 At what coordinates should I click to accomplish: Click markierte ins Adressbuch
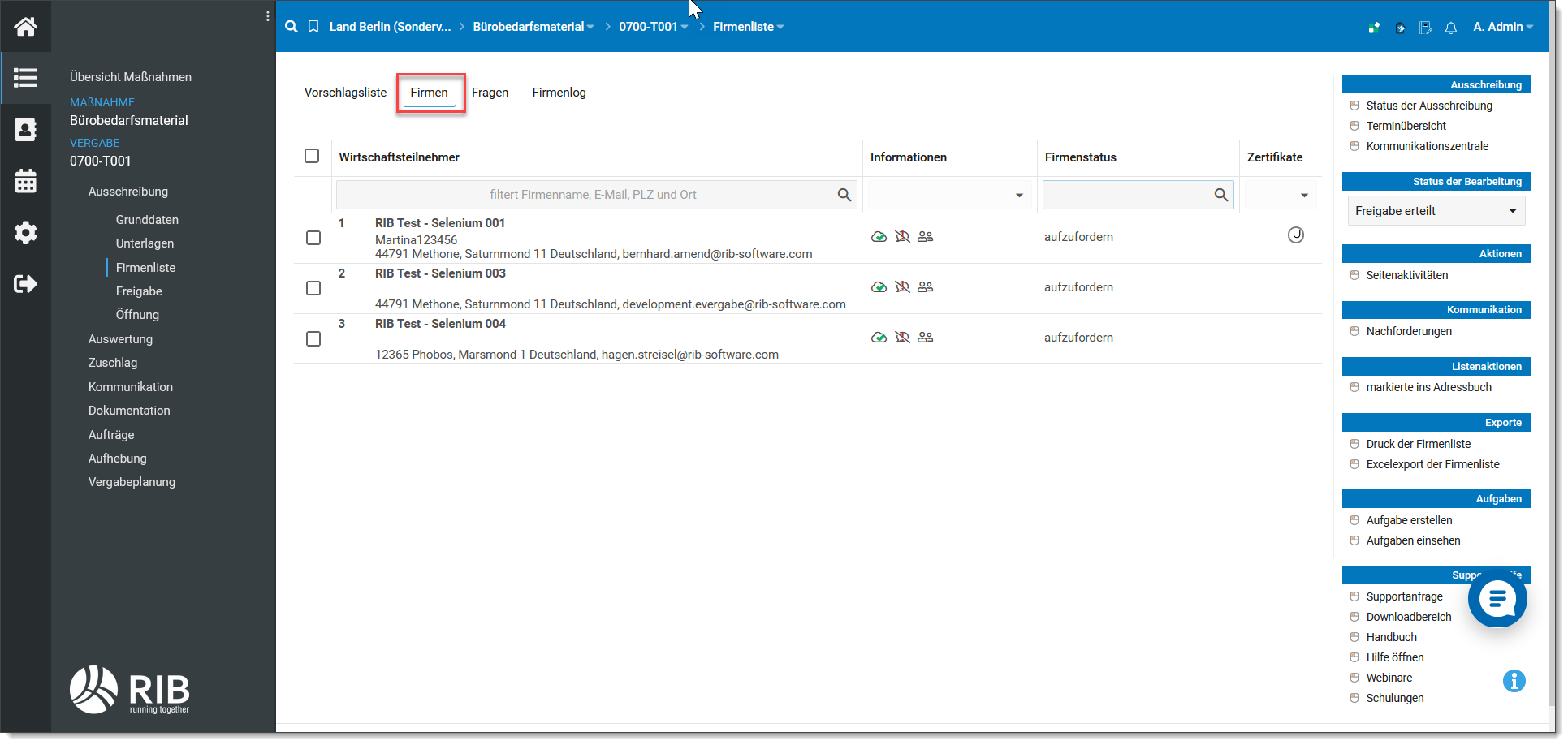(1428, 387)
